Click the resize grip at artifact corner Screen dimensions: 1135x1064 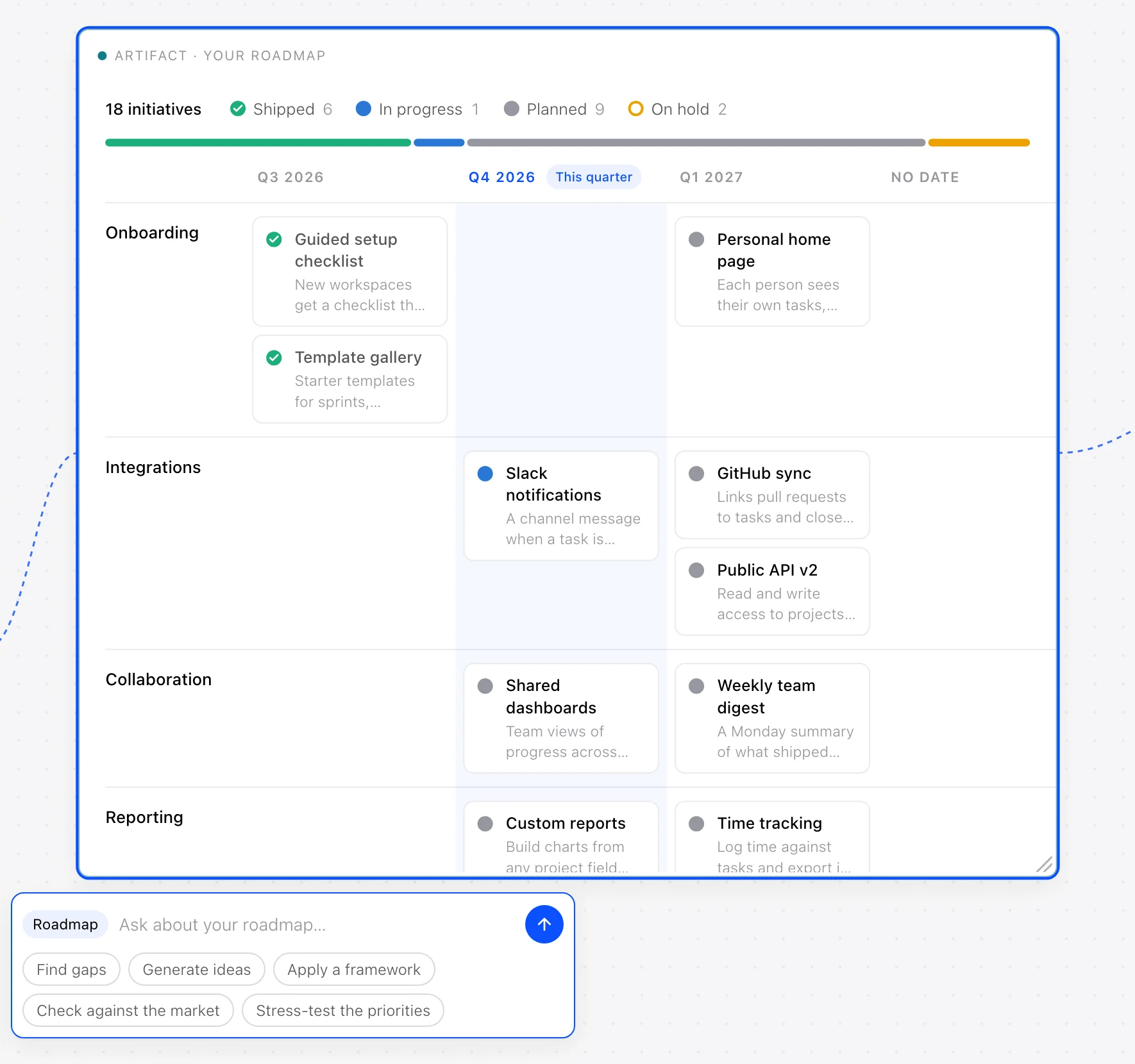[1045, 865]
